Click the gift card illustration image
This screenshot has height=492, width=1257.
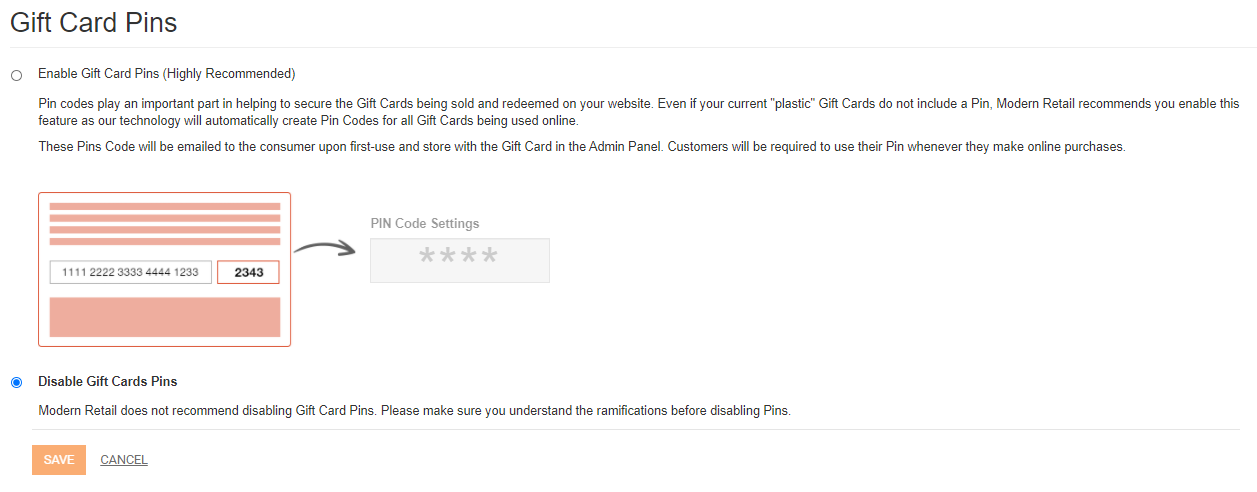(294, 270)
